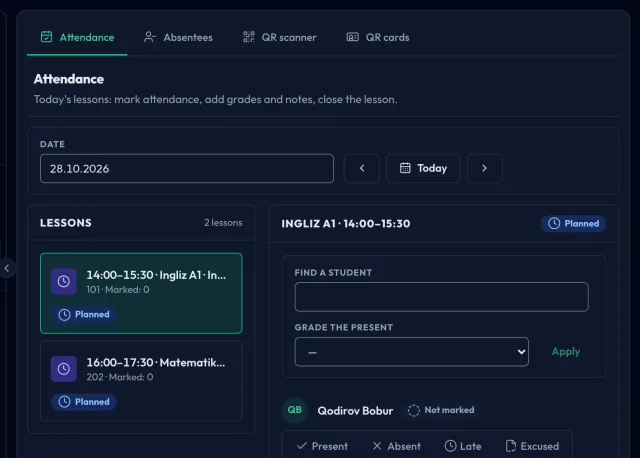Open the QR cards tab
This screenshot has height=458, width=640.
click(378, 38)
